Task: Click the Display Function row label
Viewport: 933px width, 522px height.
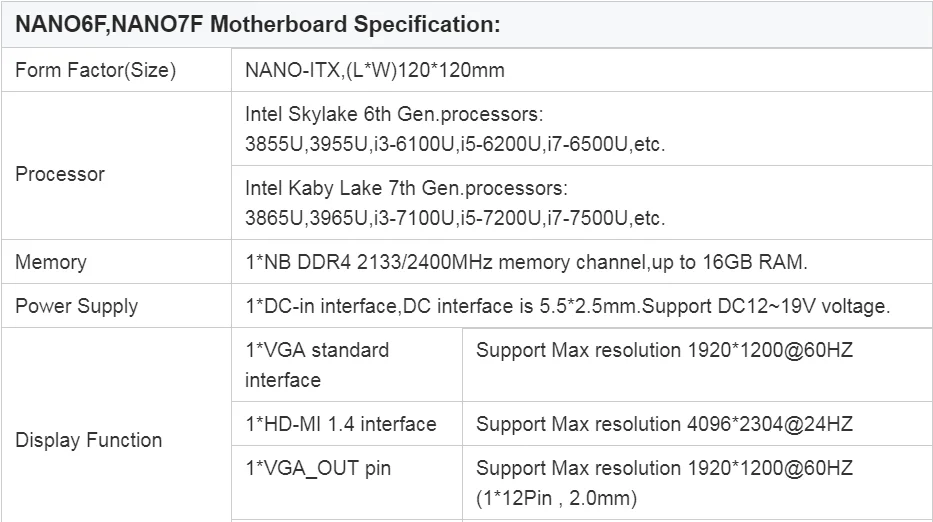Action: coord(89,440)
